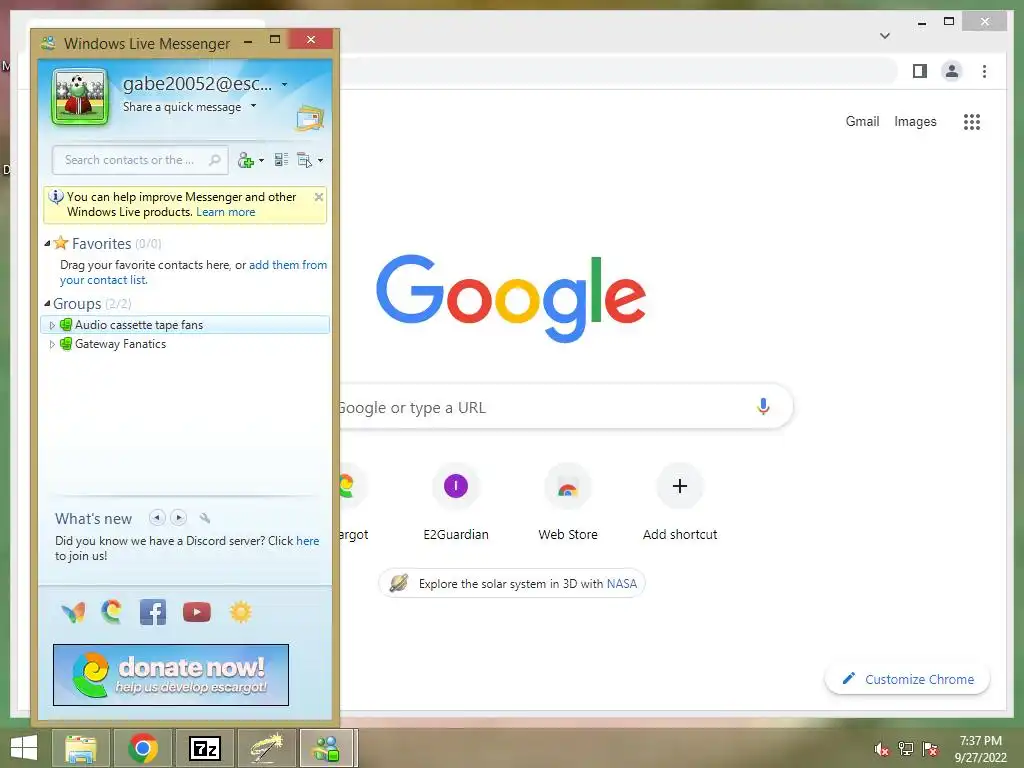1024x768 pixels.
Task: Open the Facebook icon in Messenger
Action: (153, 612)
